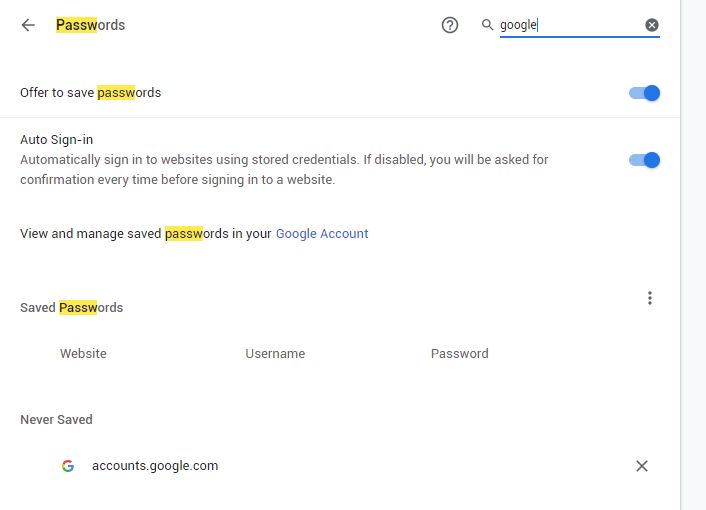Remove accounts.google.com from Never Saved
Screen dimensions: 706x510
point(642,466)
